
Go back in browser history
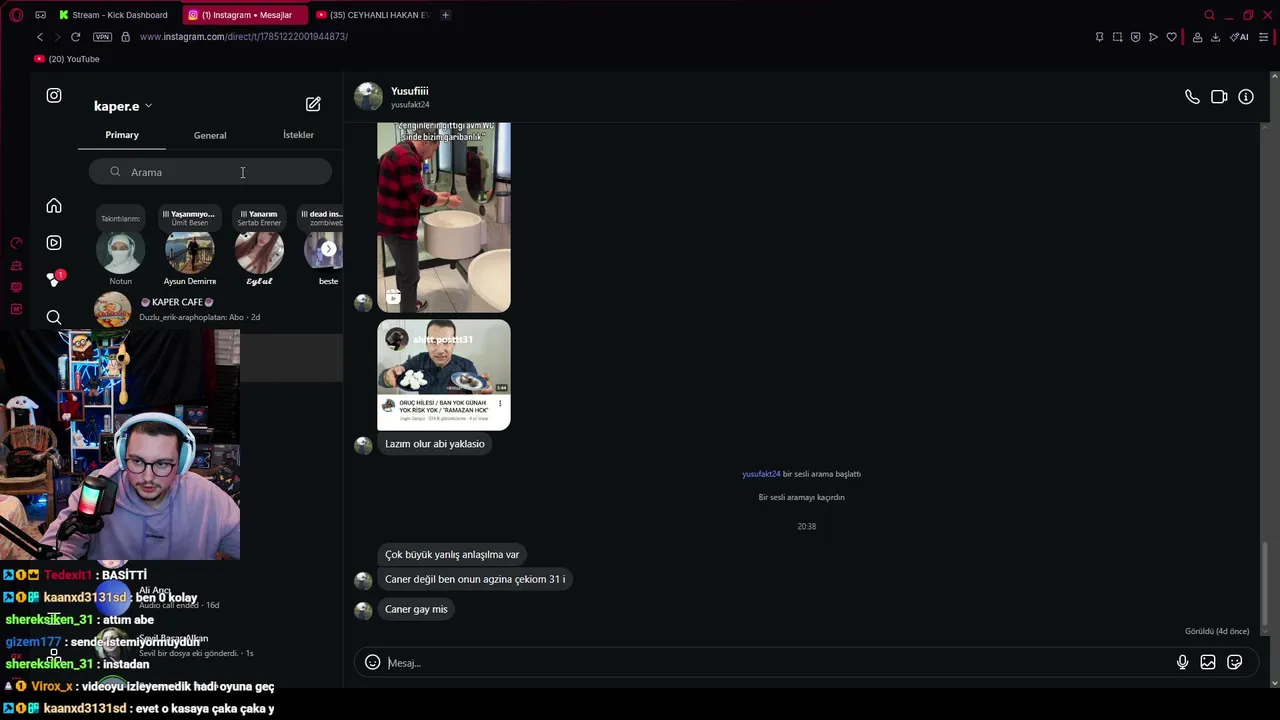(x=40, y=37)
